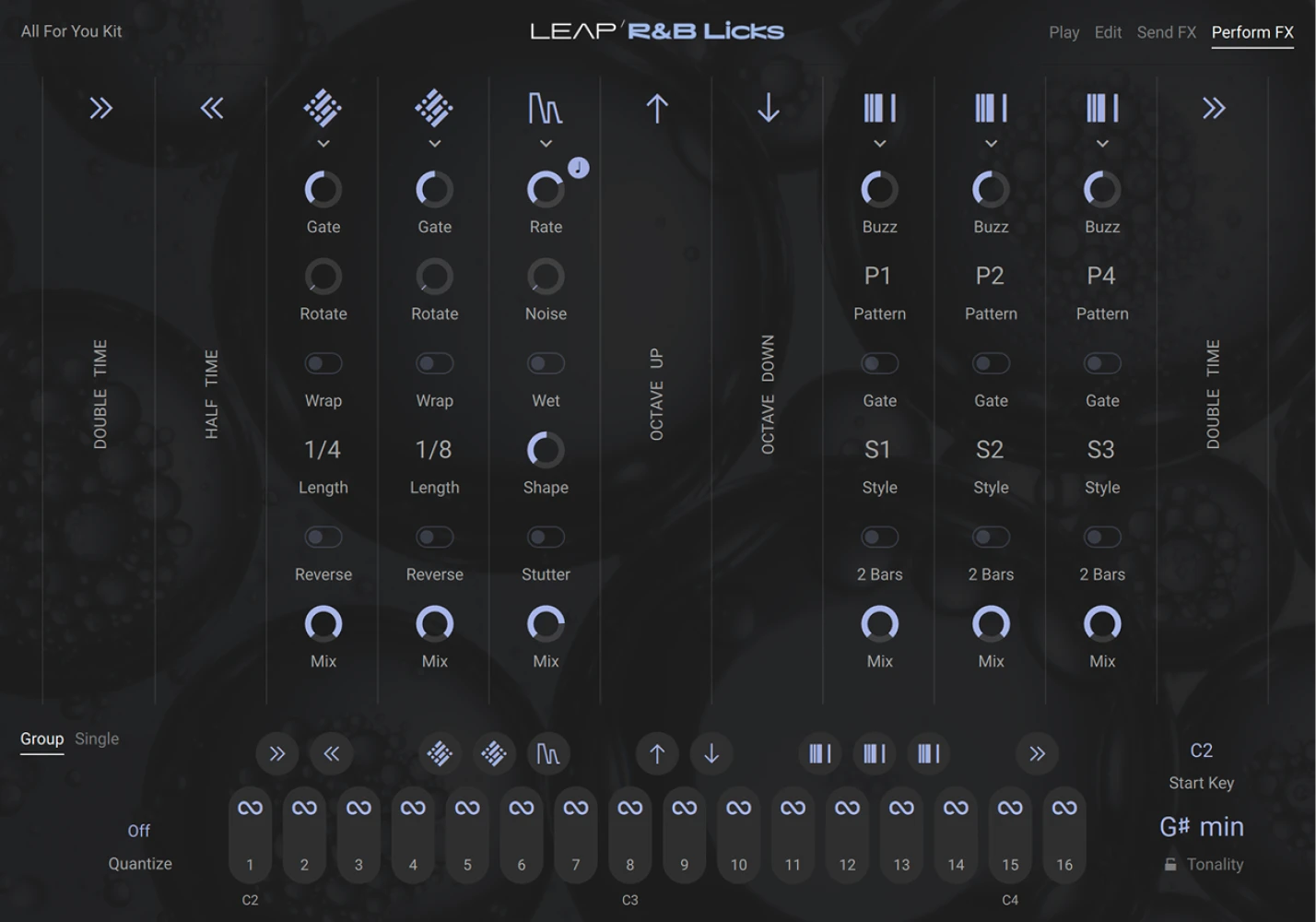Adjust the Mix knob in the Noise column
Image resolution: width=1316 pixels, height=922 pixels.
(x=545, y=625)
